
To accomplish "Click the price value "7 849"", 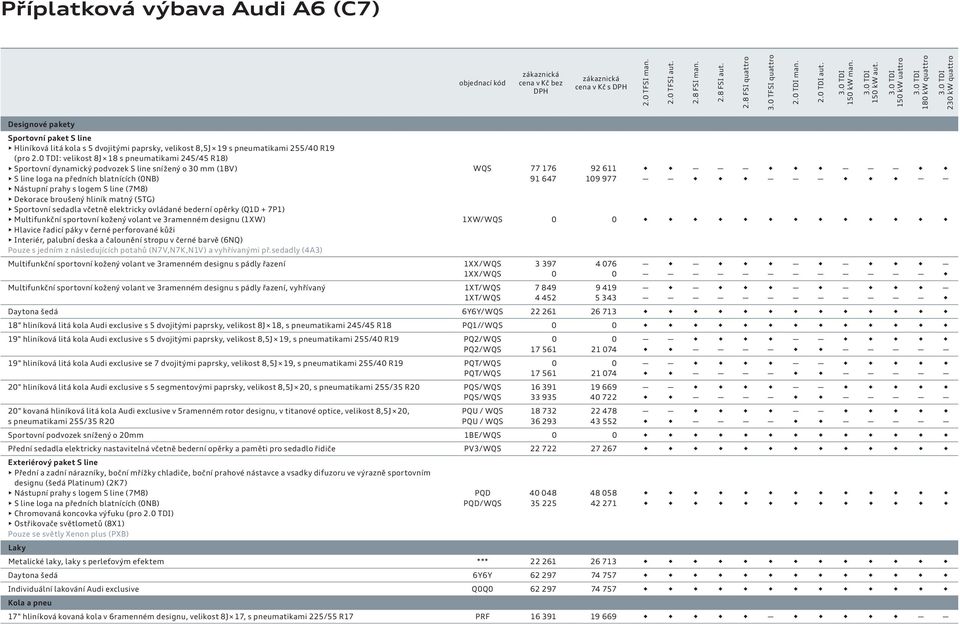I will point(546,288).
